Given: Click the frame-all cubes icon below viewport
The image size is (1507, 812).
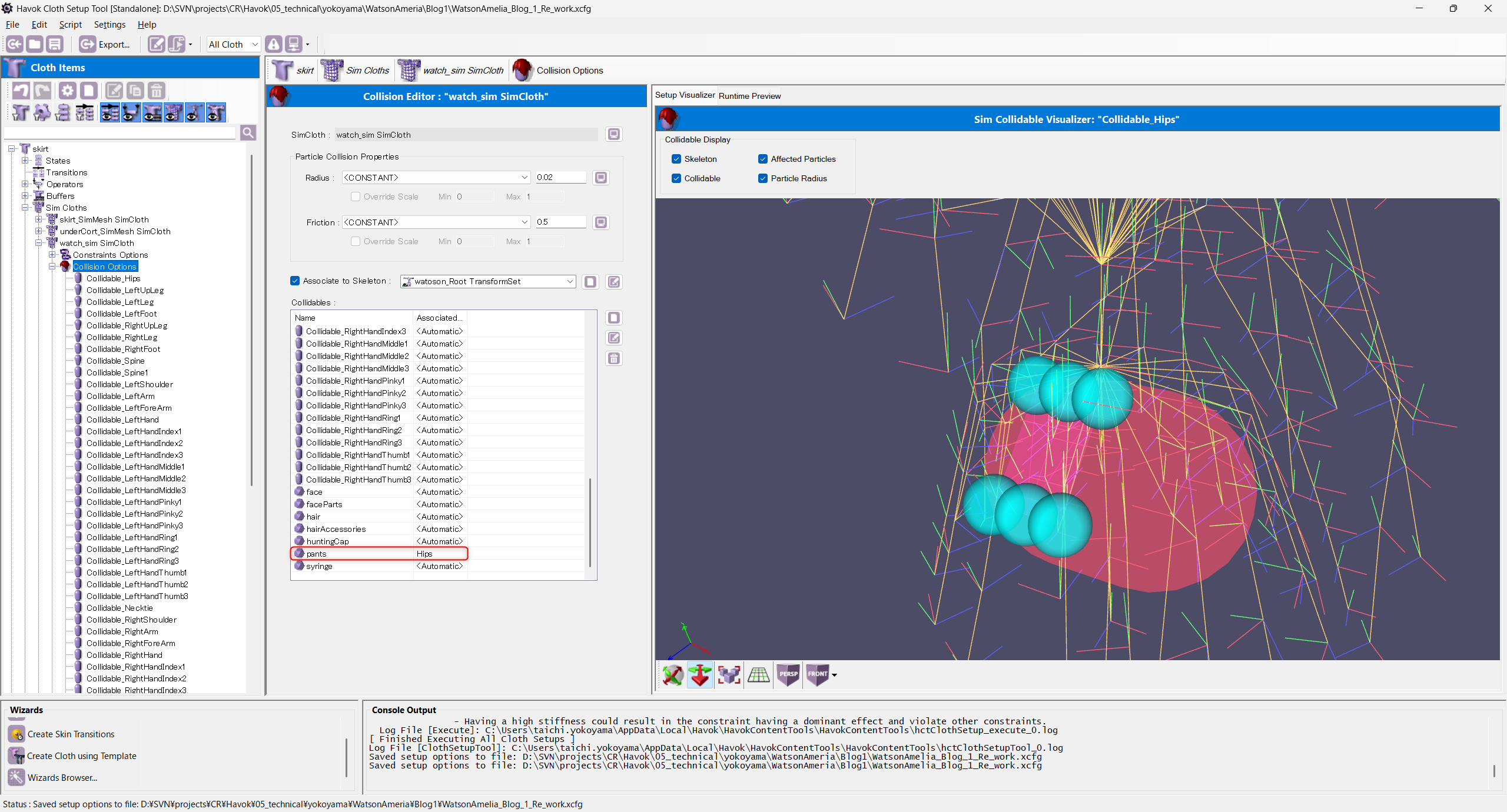Looking at the screenshot, I should pyautogui.click(x=729, y=675).
